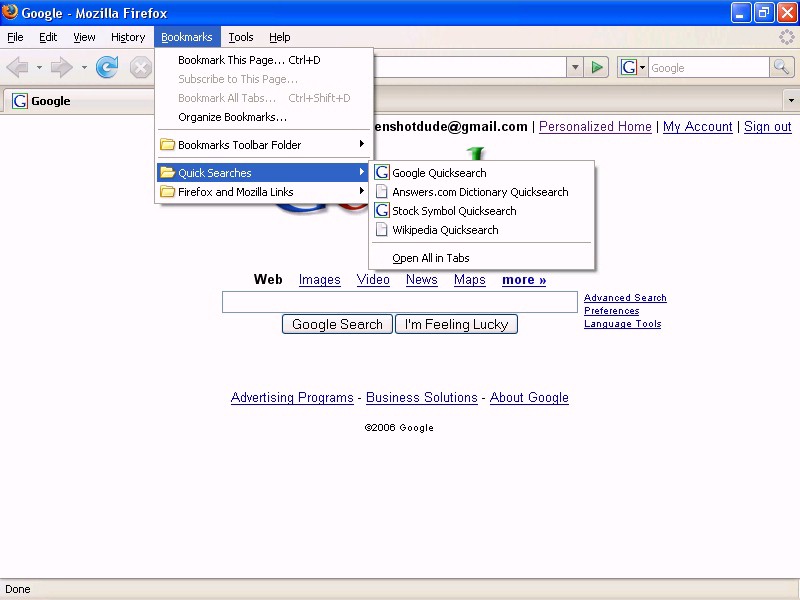Expand the location bar history dropdown
Image resolution: width=800 pixels, height=600 pixels.
click(x=575, y=68)
